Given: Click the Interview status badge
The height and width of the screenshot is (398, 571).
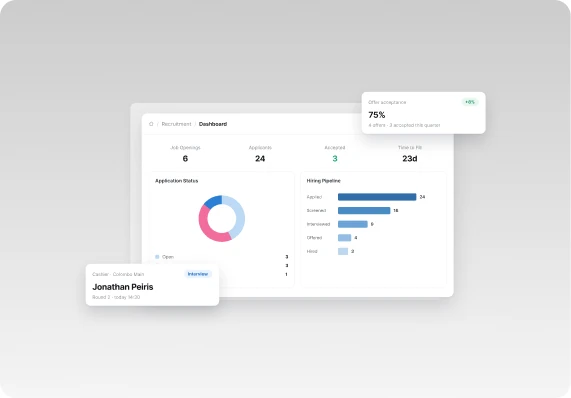Looking at the screenshot, I should pos(198,274).
